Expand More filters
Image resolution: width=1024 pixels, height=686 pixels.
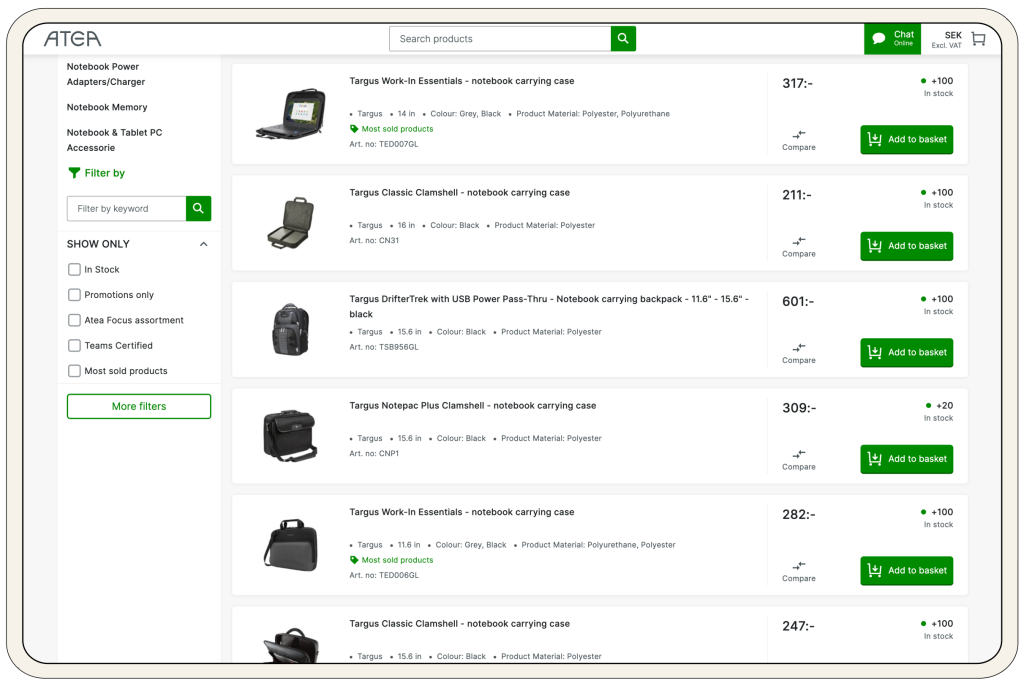click(x=139, y=407)
